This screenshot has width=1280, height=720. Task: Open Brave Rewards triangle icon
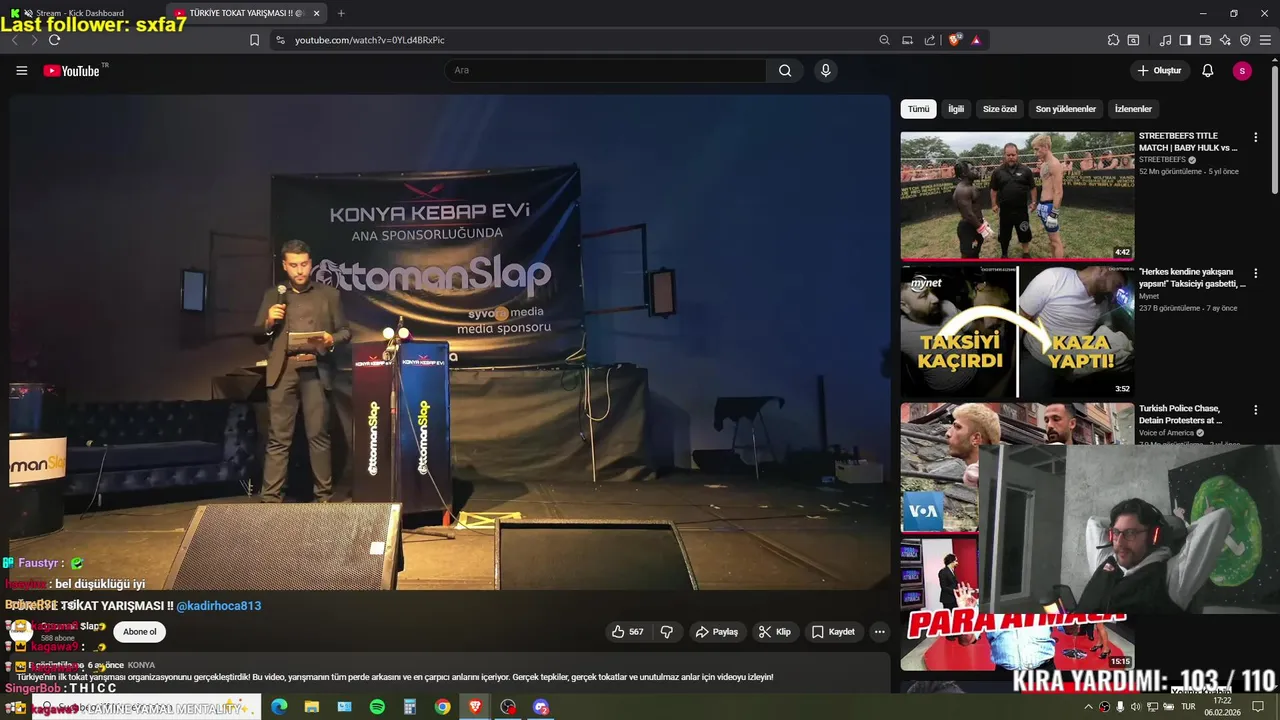[x=976, y=40]
